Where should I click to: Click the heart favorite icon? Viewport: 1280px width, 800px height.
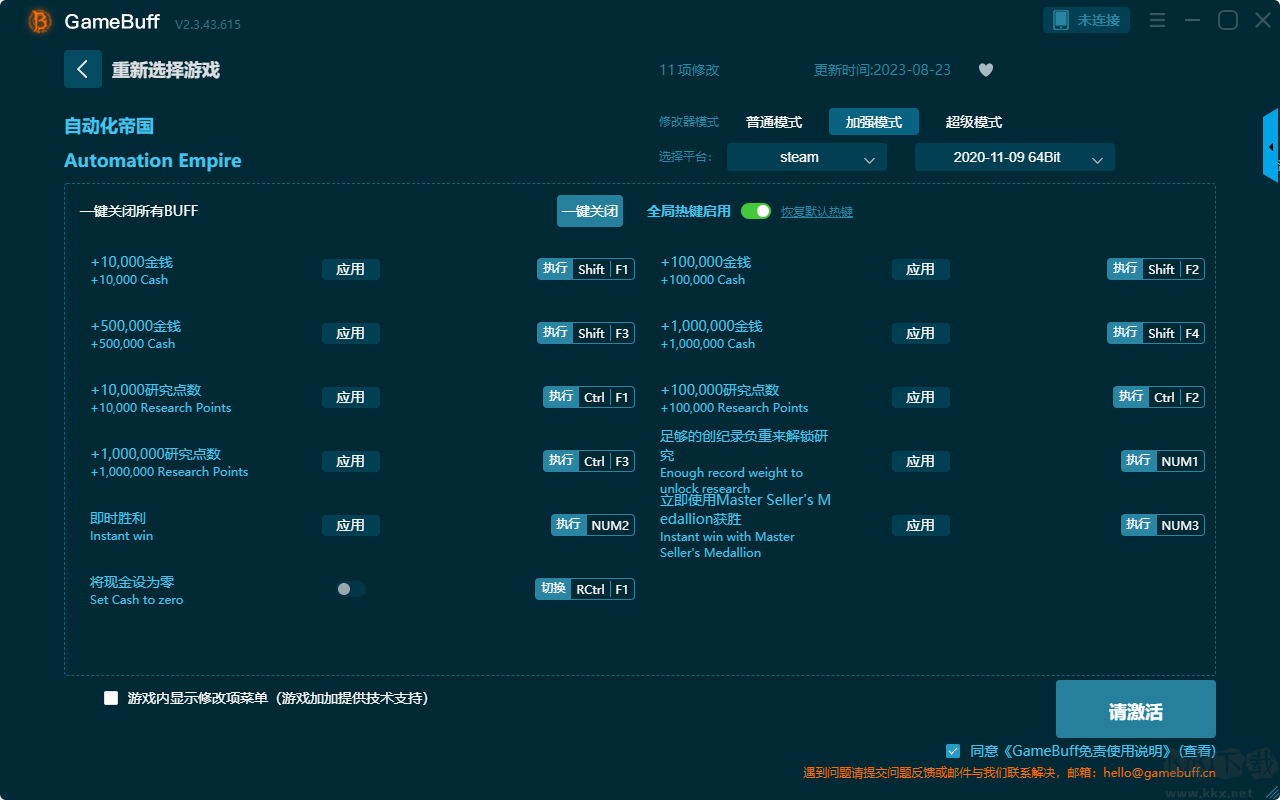(x=986, y=70)
